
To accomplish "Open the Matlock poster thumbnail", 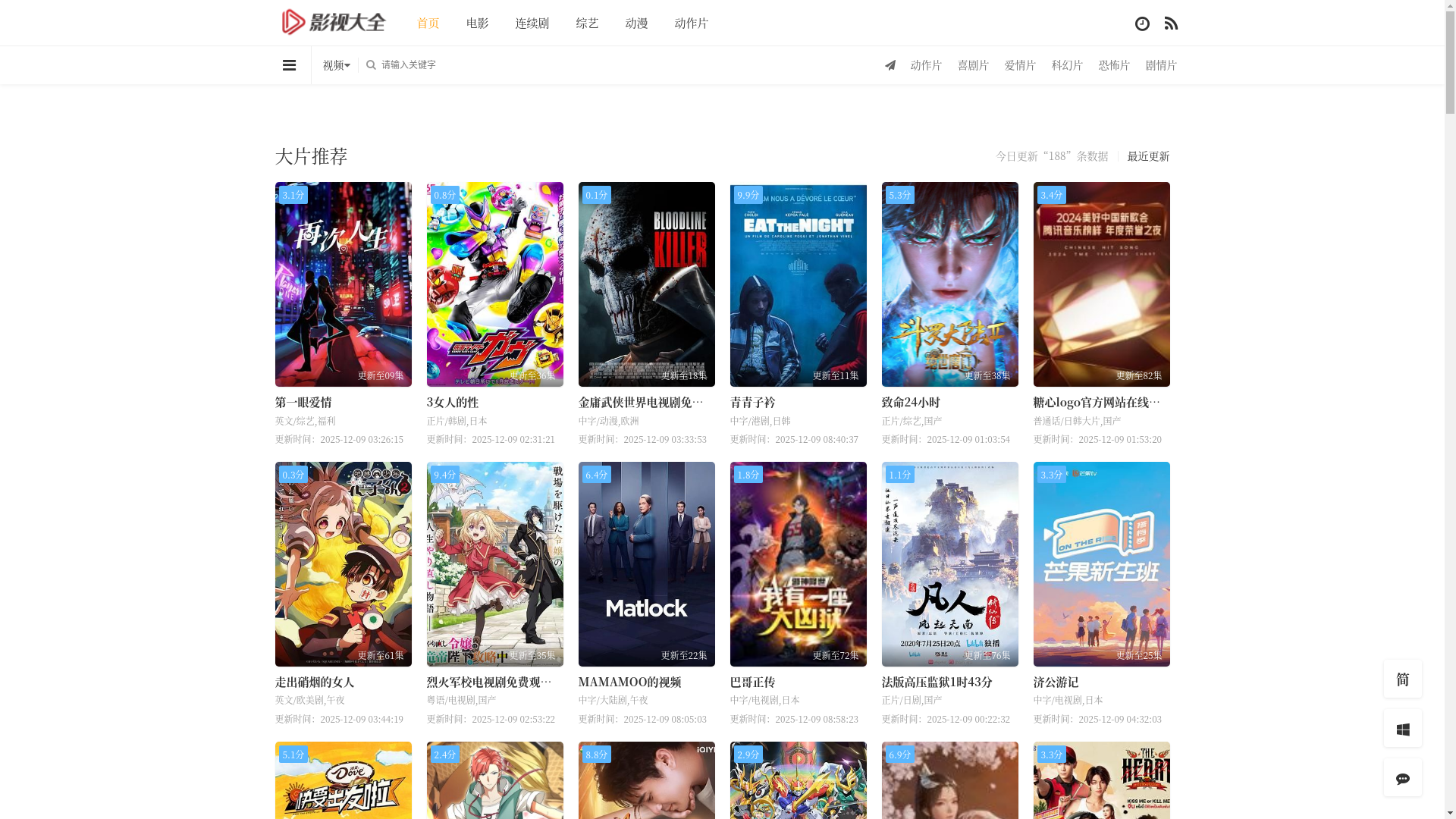I will pyautogui.click(x=646, y=564).
